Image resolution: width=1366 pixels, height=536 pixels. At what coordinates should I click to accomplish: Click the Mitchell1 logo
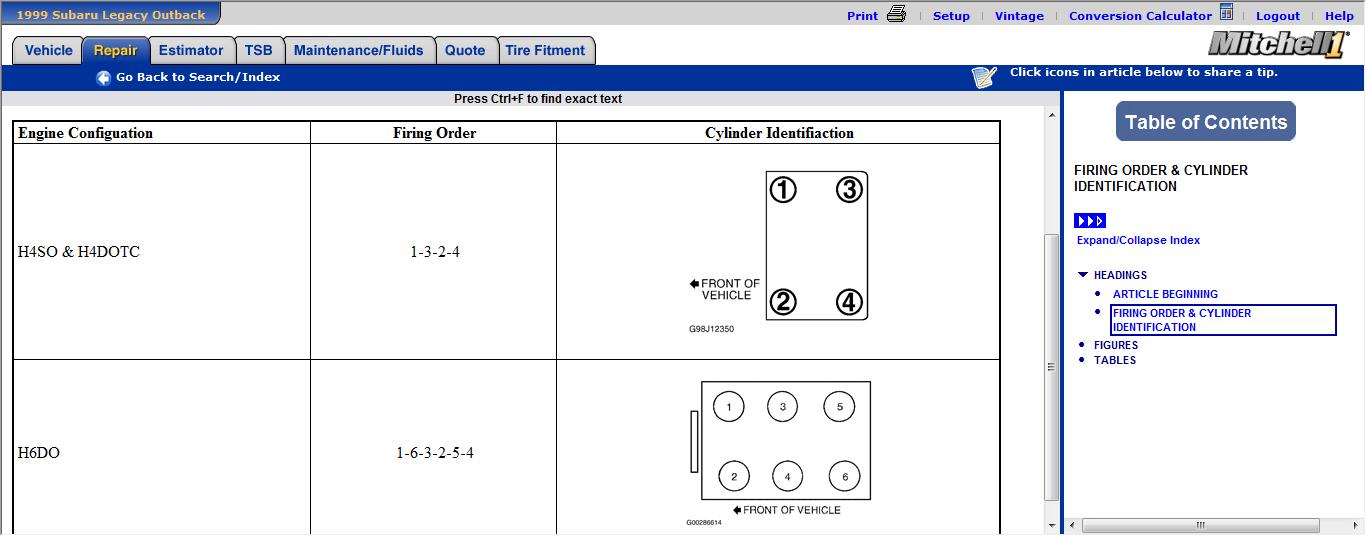click(1278, 44)
